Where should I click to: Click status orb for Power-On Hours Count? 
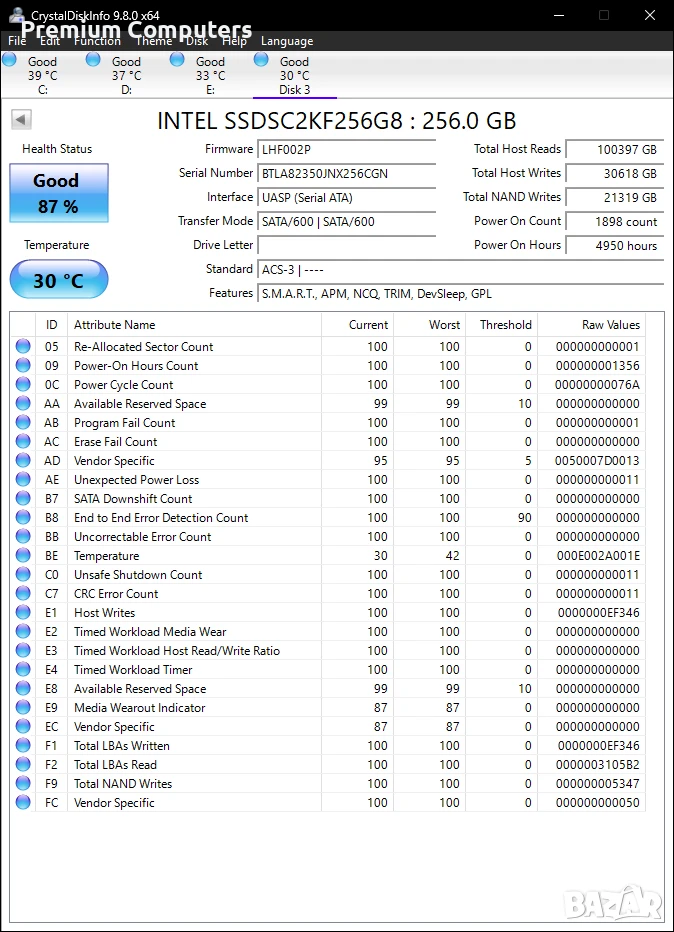point(23,365)
